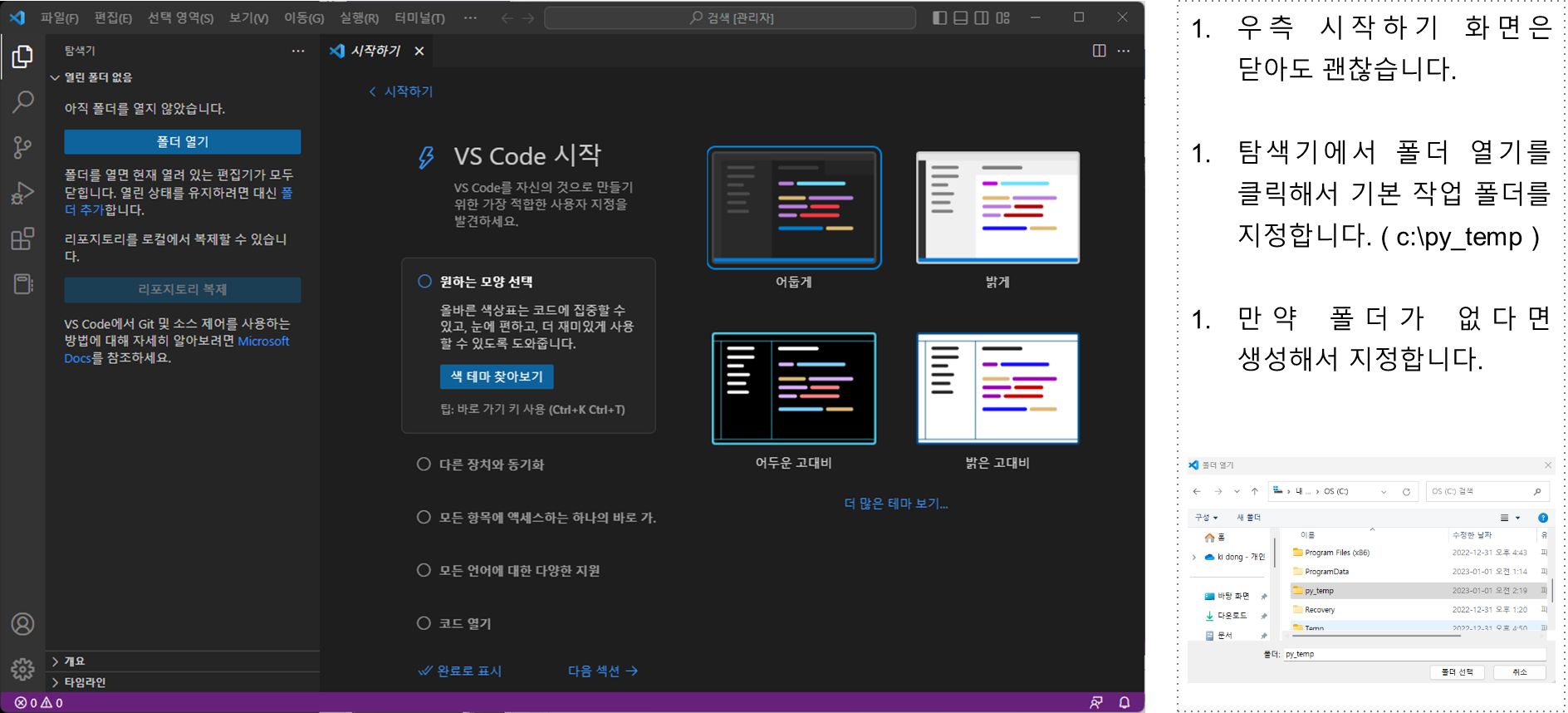Open the 터미널(T) menu
This screenshot has width=1568, height=713.
(x=419, y=17)
